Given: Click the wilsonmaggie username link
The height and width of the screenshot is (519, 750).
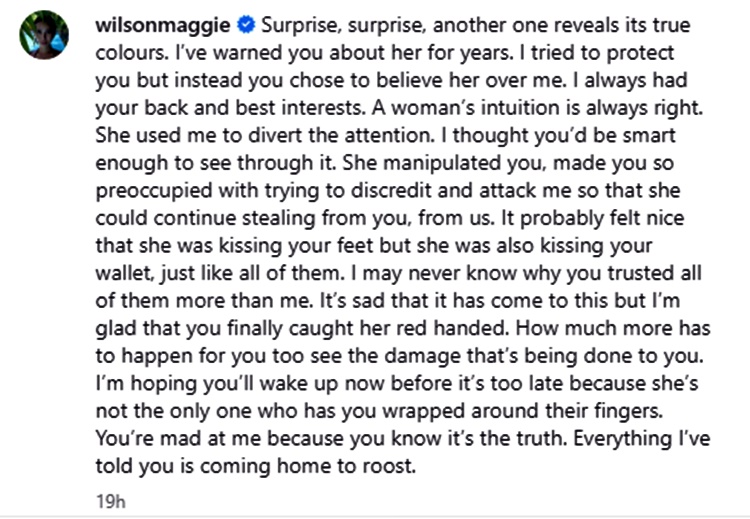Looking at the screenshot, I should pos(163,25).
